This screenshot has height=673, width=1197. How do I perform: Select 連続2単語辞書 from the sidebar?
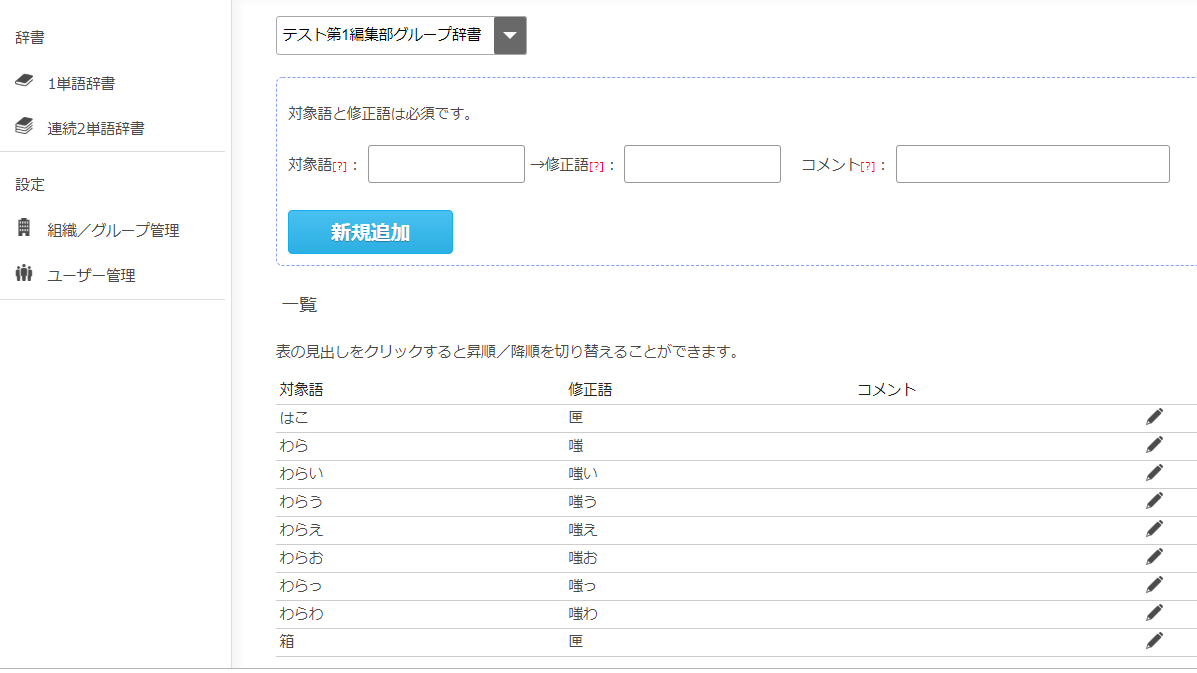[95, 128]
